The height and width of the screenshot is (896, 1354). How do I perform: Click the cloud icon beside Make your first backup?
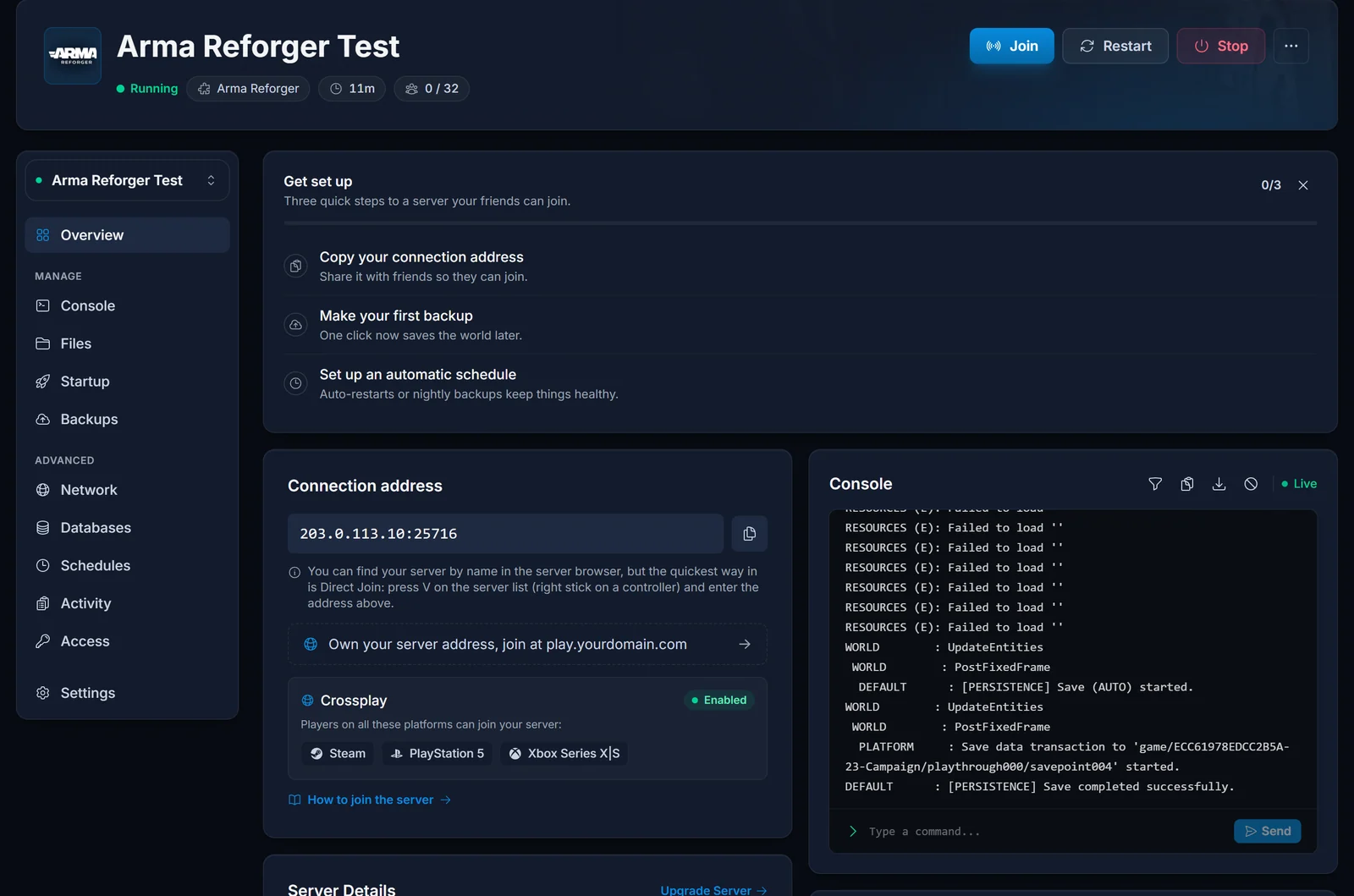pyautogui.click(x=295, y=325)
